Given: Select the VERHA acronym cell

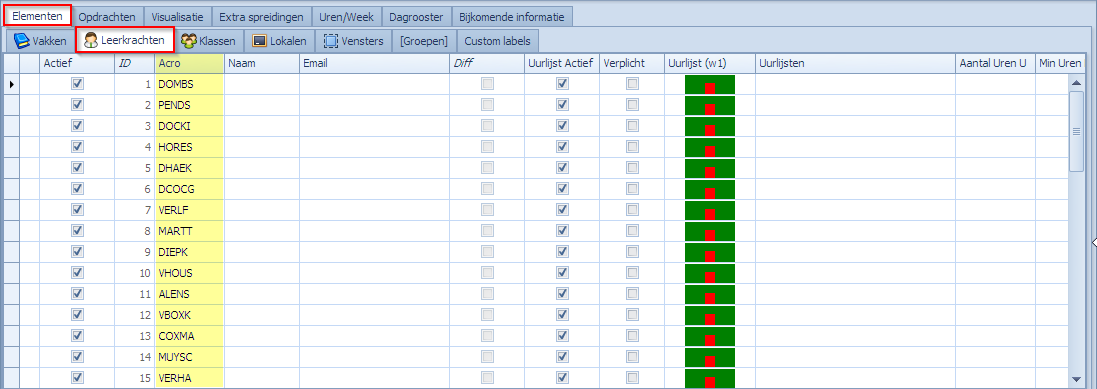Looking at the screenshot, I should pos(189,378).
